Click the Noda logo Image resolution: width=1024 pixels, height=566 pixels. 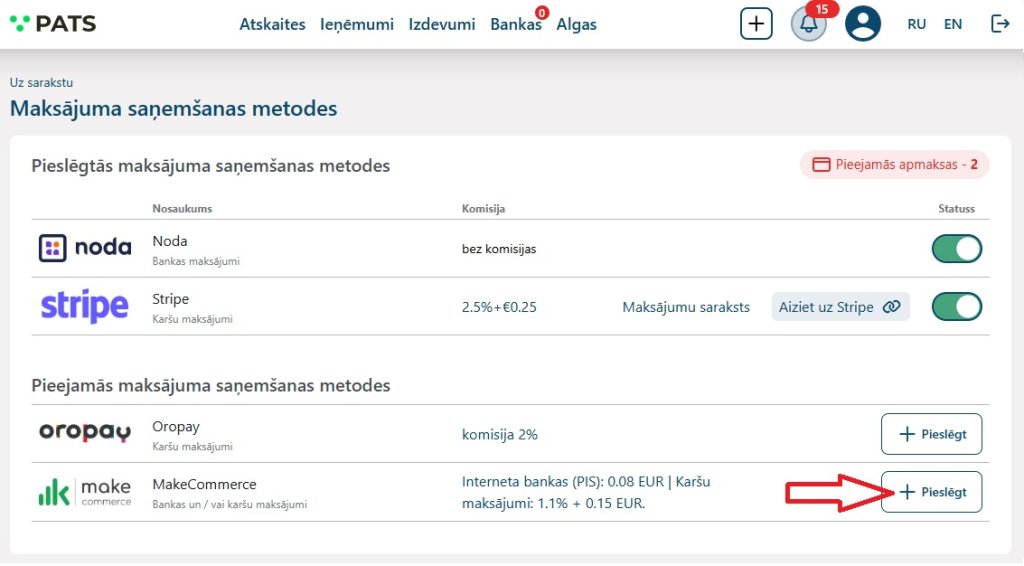point(85,248)
